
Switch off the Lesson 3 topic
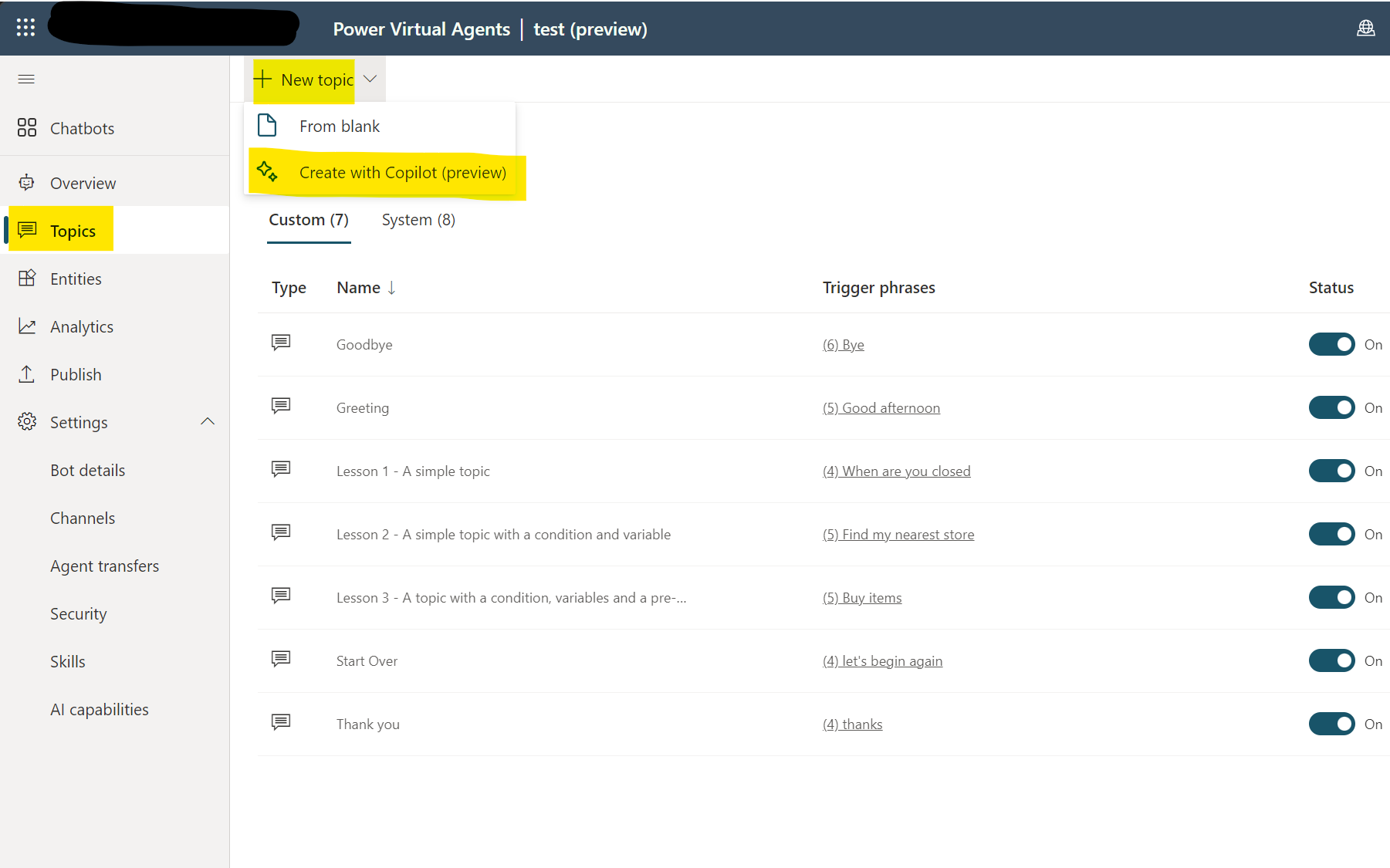point(1331,597)
